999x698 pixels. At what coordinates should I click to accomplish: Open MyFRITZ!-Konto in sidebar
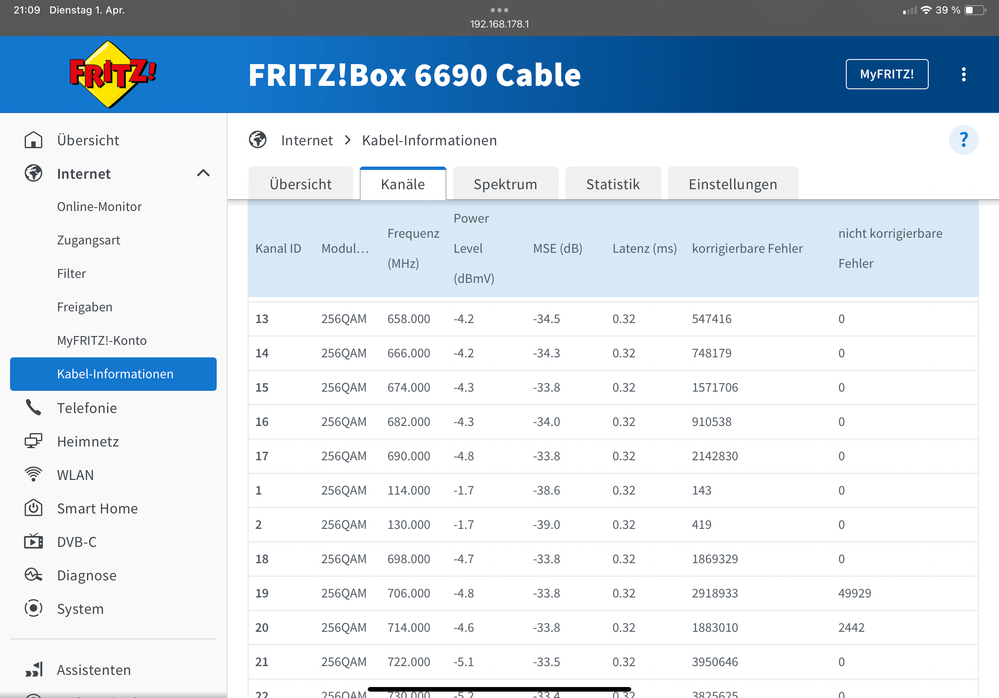pyautogui.click(x=102, y=340)
